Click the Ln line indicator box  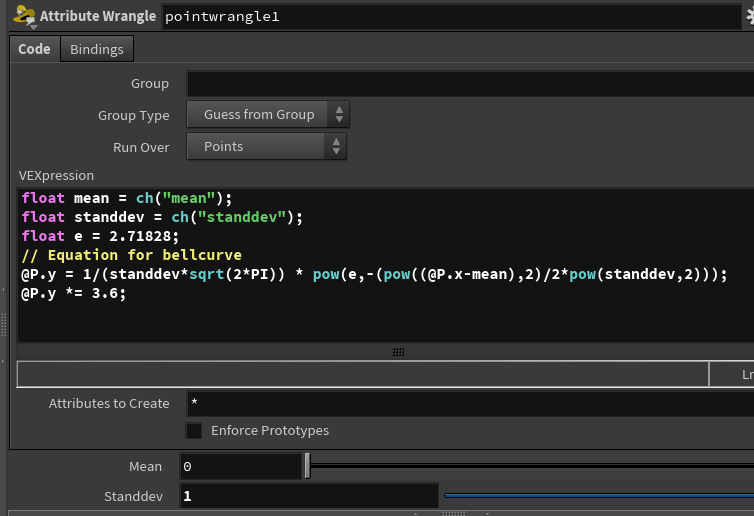tap(732, 374)
